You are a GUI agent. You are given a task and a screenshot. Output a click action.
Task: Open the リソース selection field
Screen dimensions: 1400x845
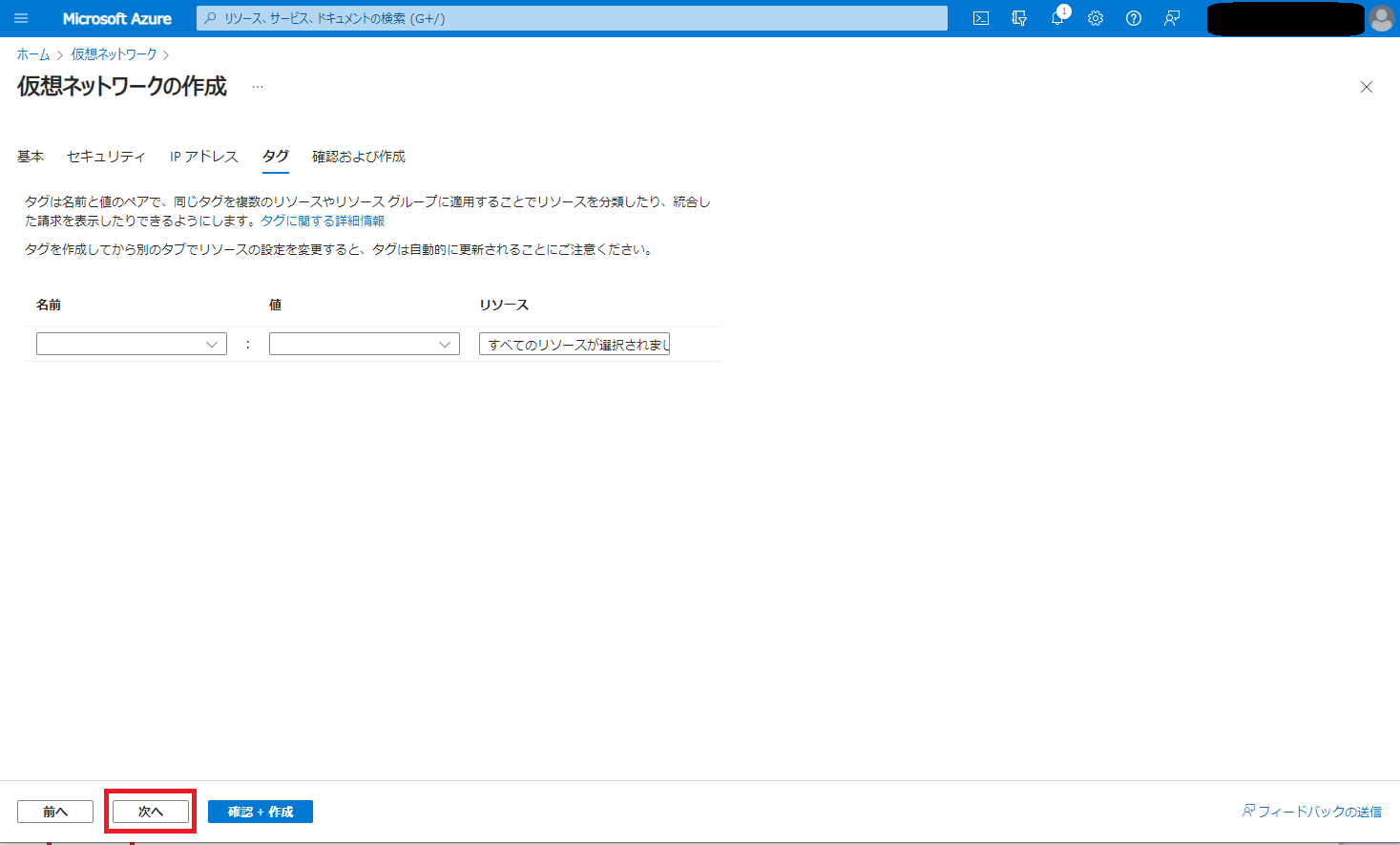tap(575, 344)
